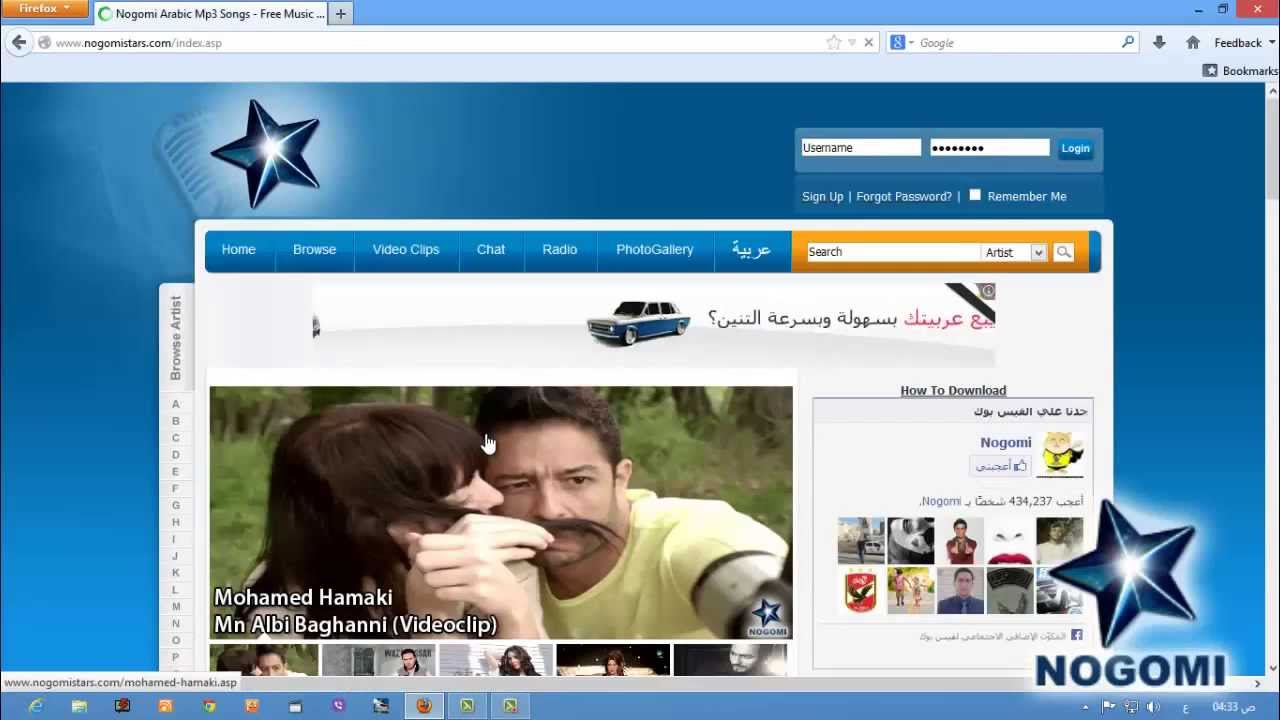Click the ad info icon on banner corner
Image resolution: width=1280 pixels, height=720 pixels.
(x=988, y=291)
